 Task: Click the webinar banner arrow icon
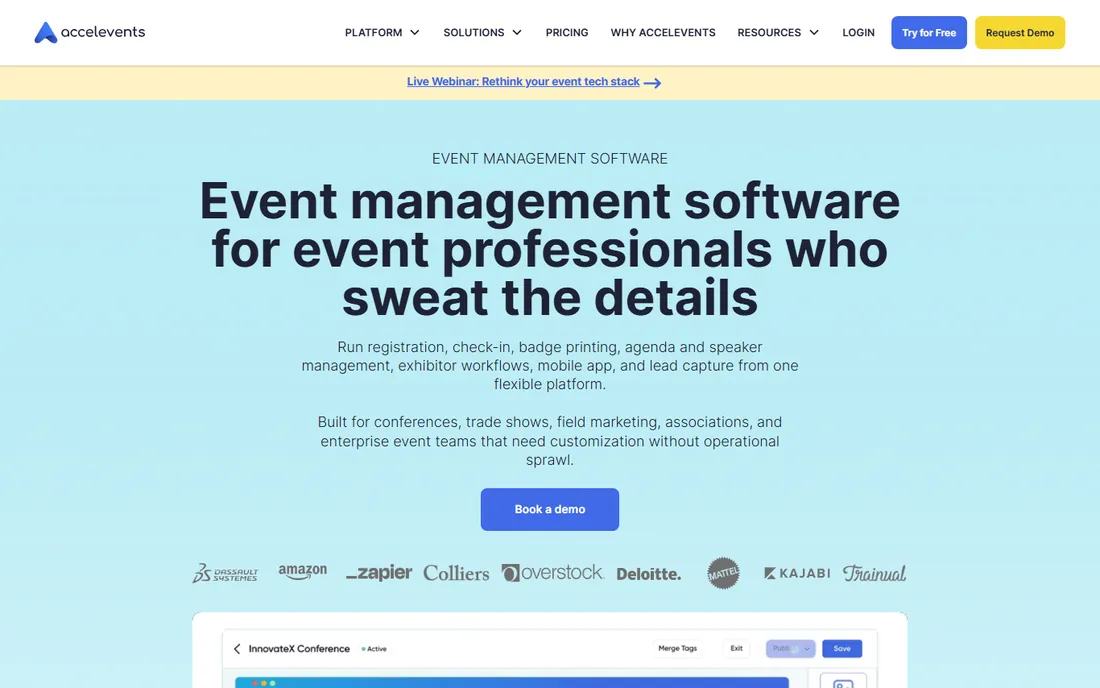click(652, 83)
